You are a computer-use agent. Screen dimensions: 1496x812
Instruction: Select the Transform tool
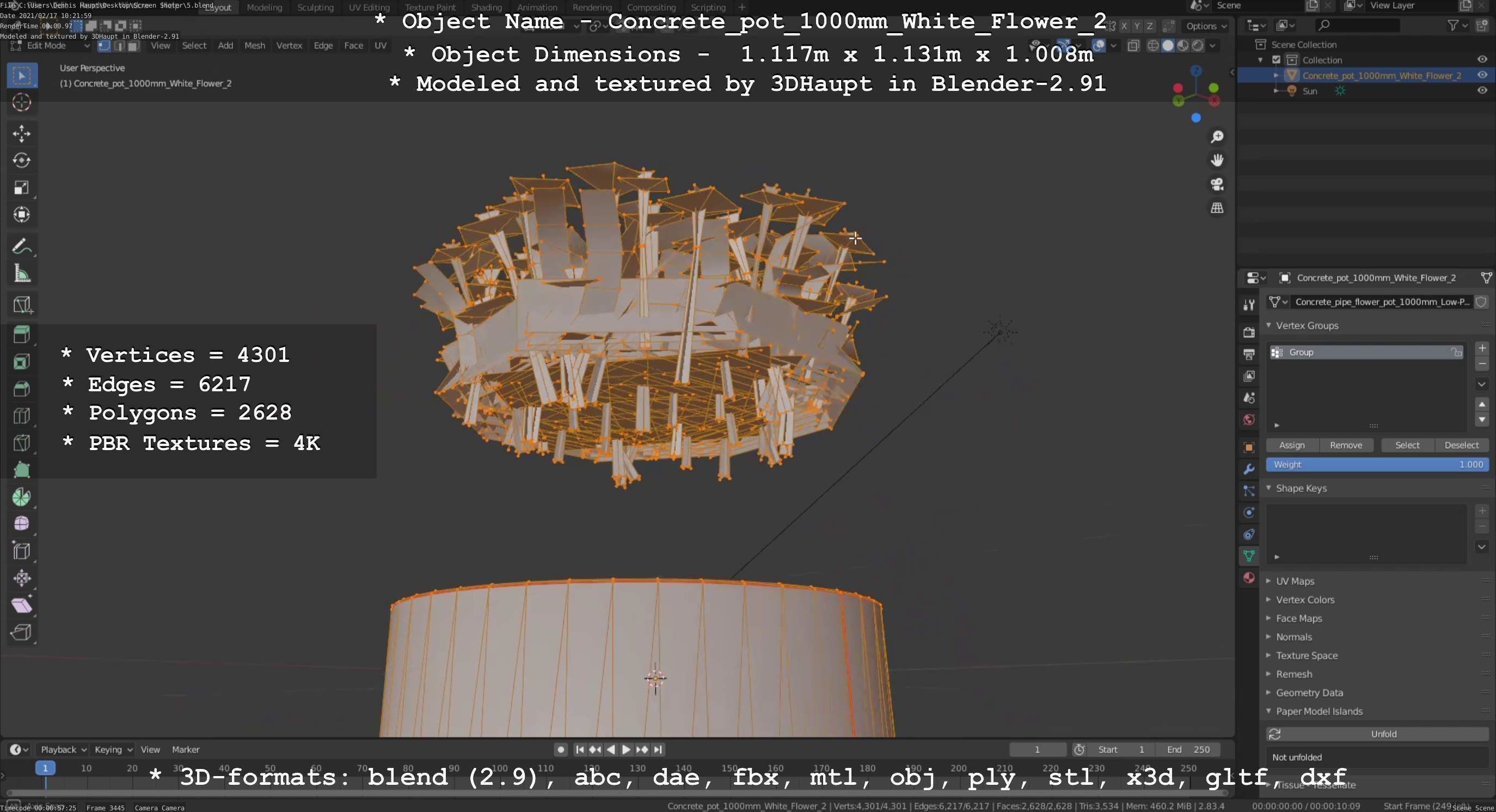point(22,215)
